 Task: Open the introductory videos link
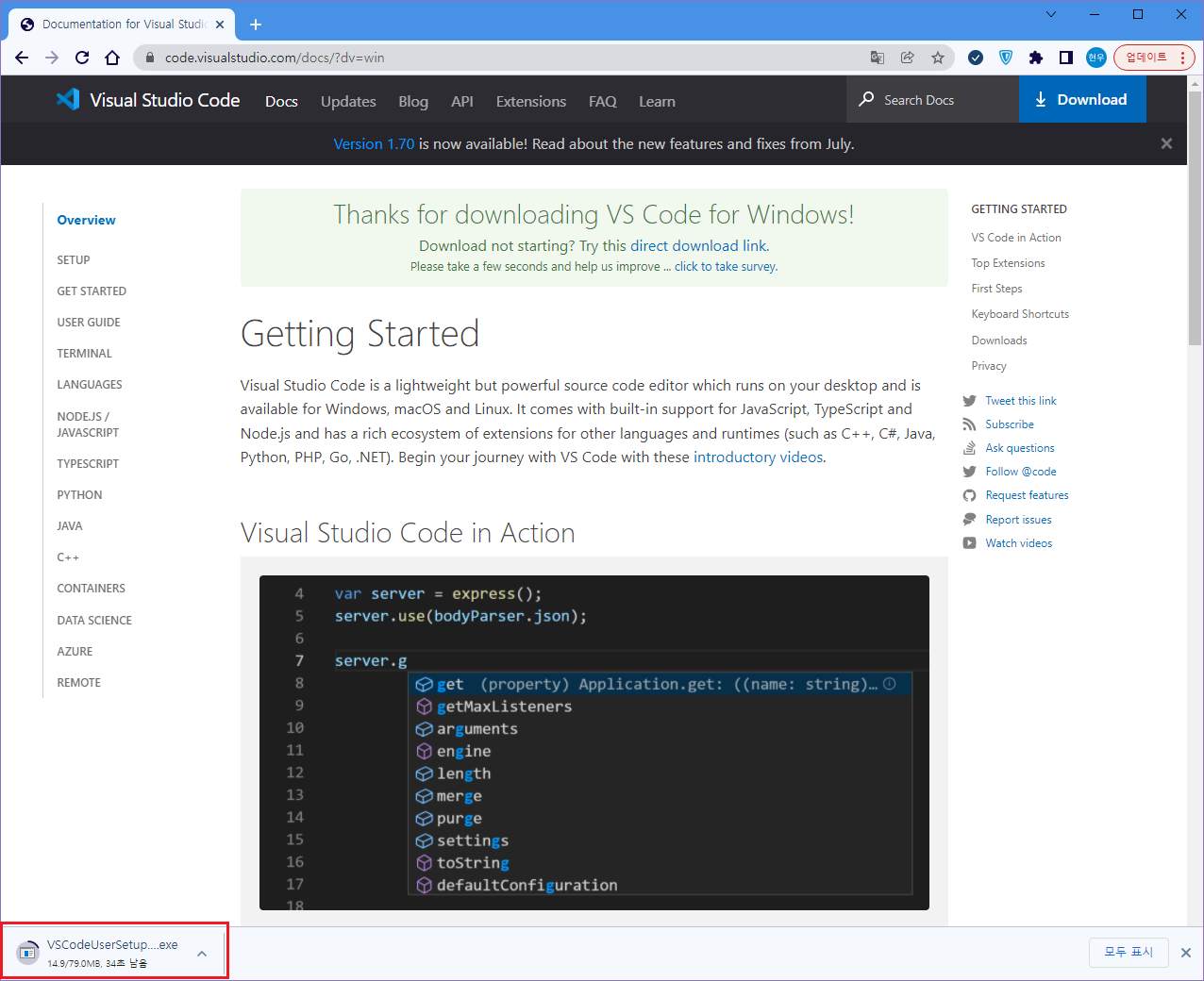point(759,457)
